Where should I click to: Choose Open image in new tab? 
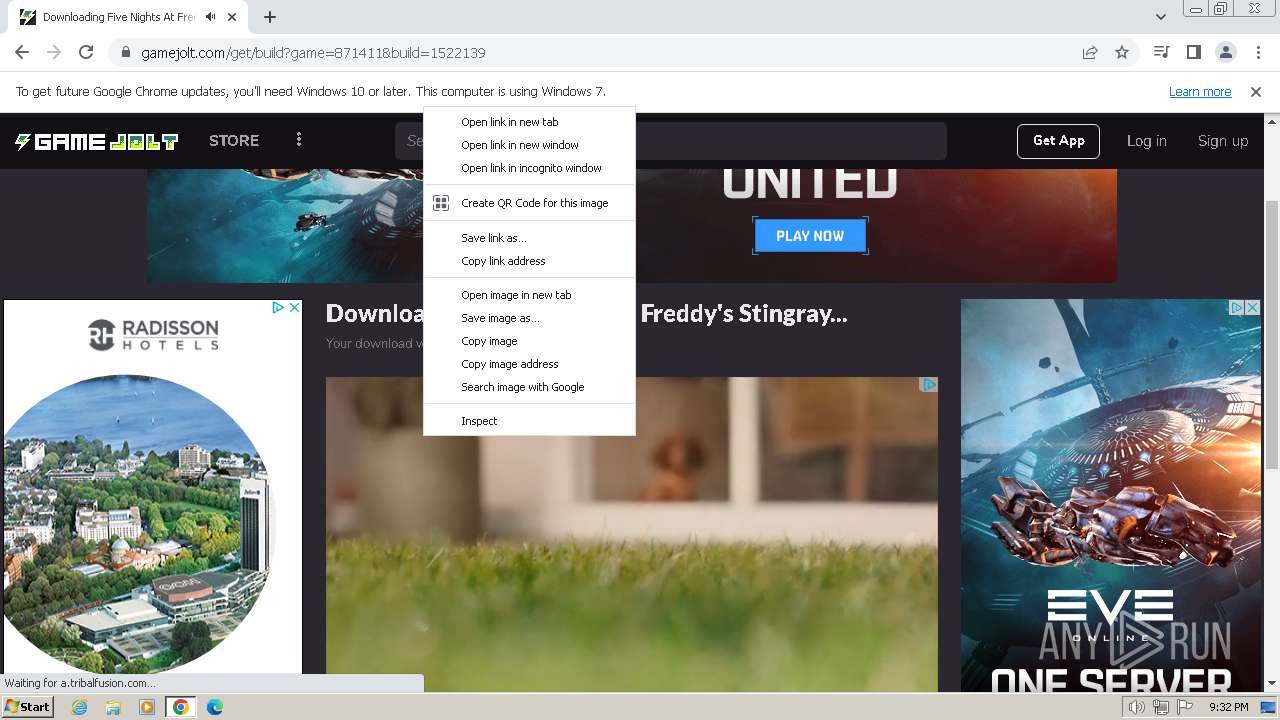coord(529,295)
